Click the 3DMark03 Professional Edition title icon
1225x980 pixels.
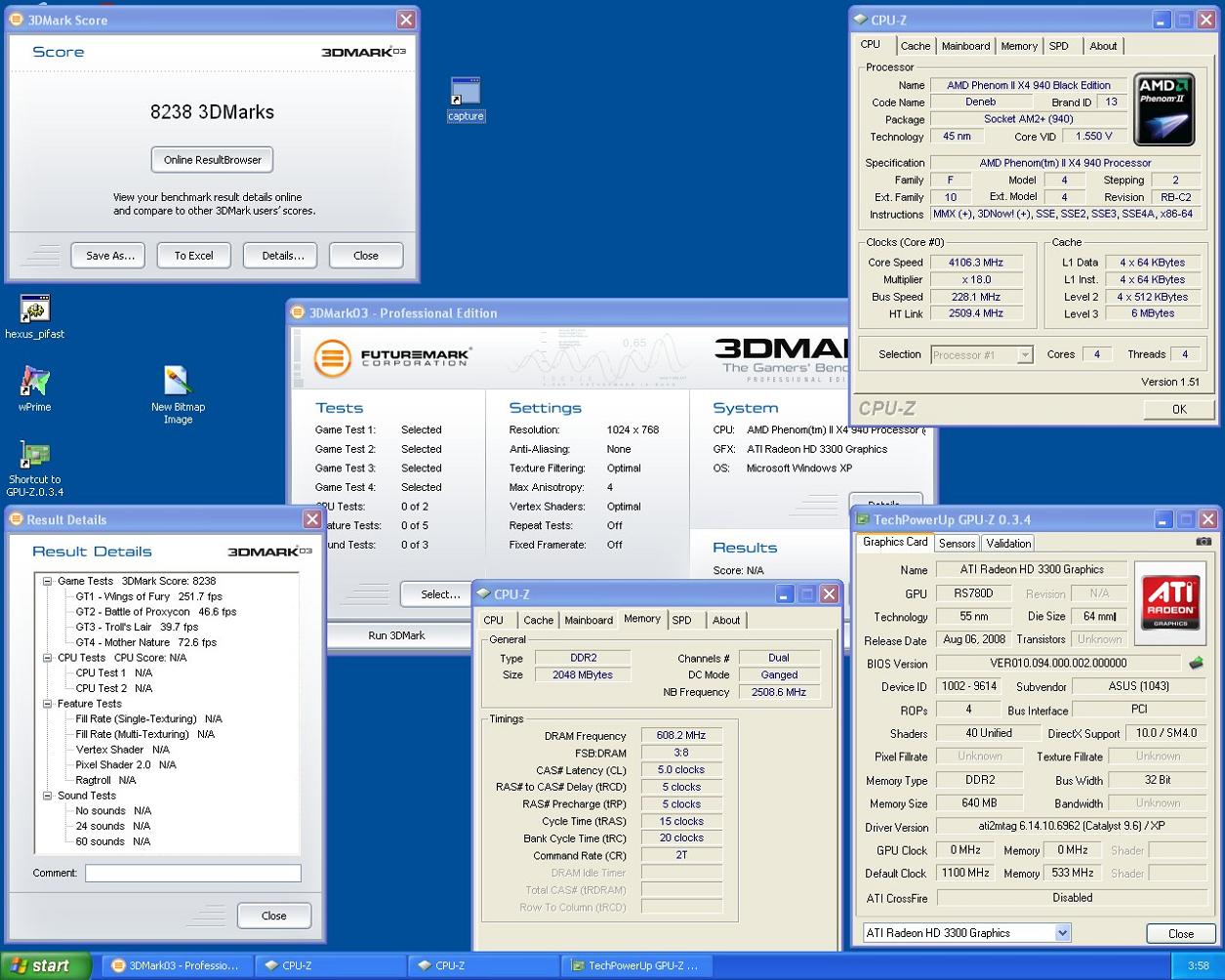298,312
